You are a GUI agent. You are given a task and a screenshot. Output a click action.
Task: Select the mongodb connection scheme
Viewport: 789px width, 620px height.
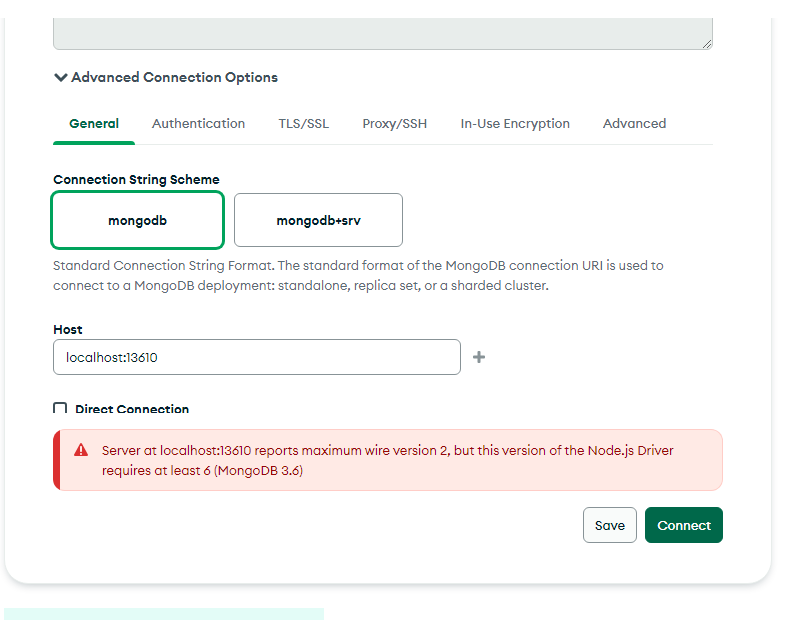(137, 220)
